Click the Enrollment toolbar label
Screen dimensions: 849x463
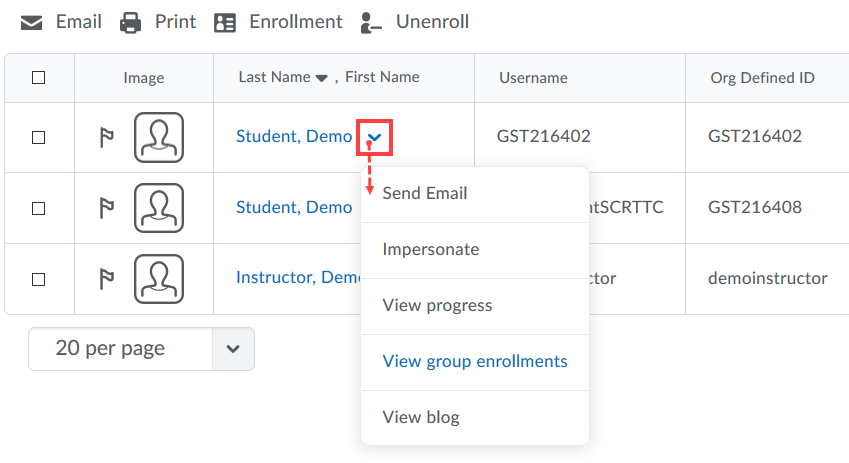coord(296,22)
